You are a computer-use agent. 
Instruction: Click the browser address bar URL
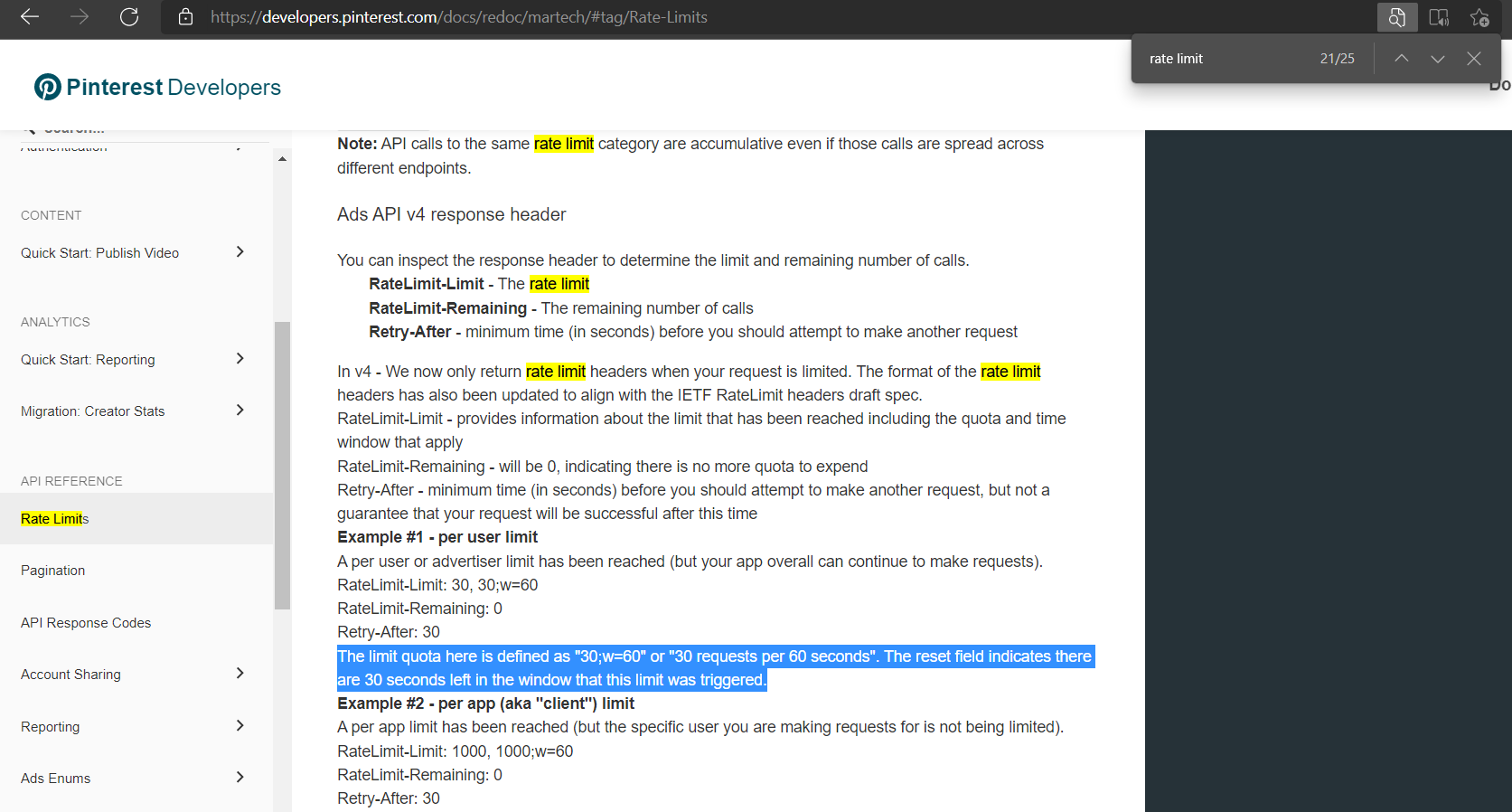coord(459,17)
